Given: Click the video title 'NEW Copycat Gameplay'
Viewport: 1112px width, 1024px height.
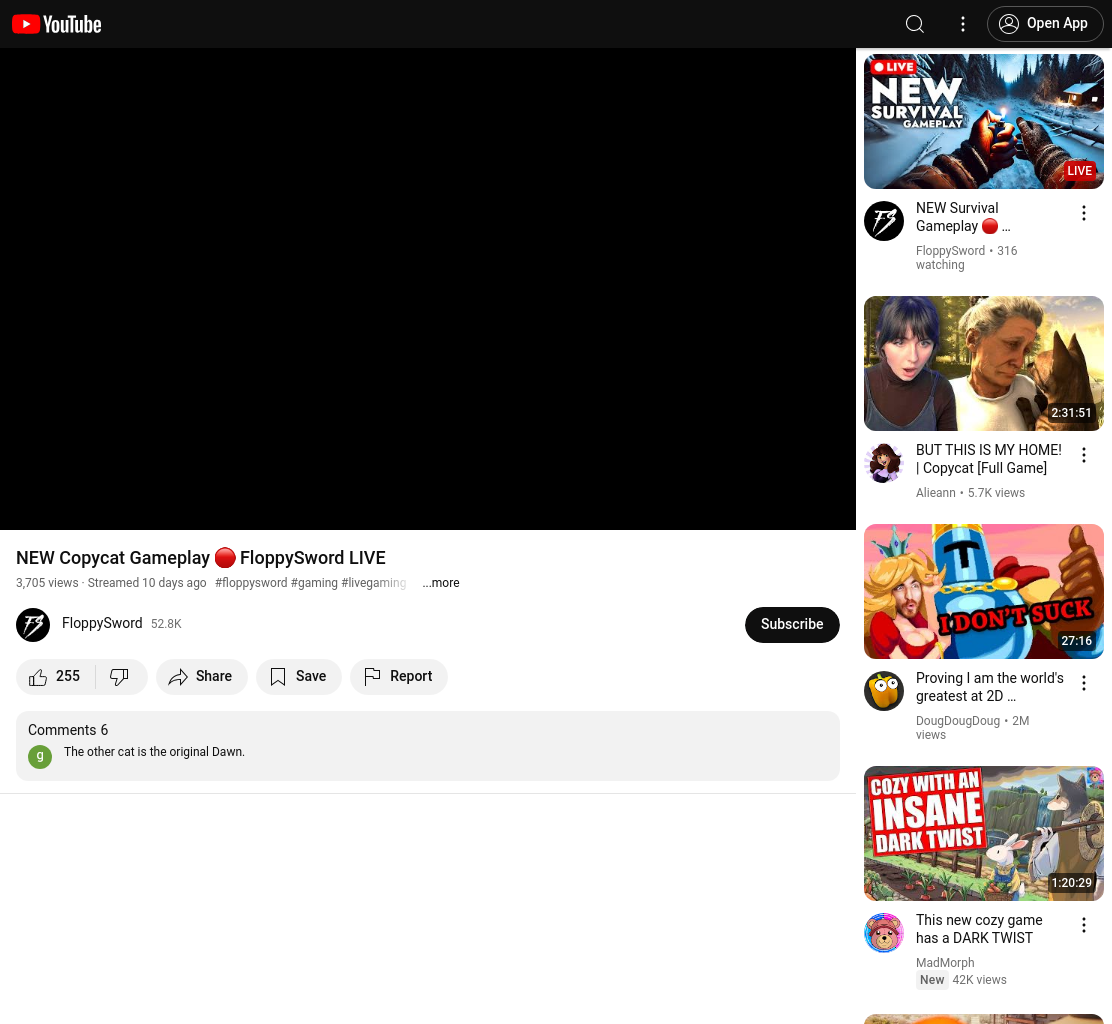Looking at the screenshot, I should point(201,558).
